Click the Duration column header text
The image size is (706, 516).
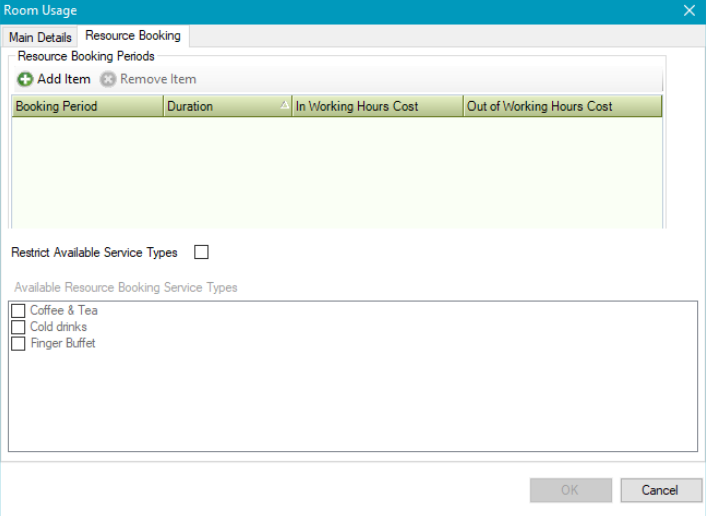pyautogui.click(x=190, y=106)
